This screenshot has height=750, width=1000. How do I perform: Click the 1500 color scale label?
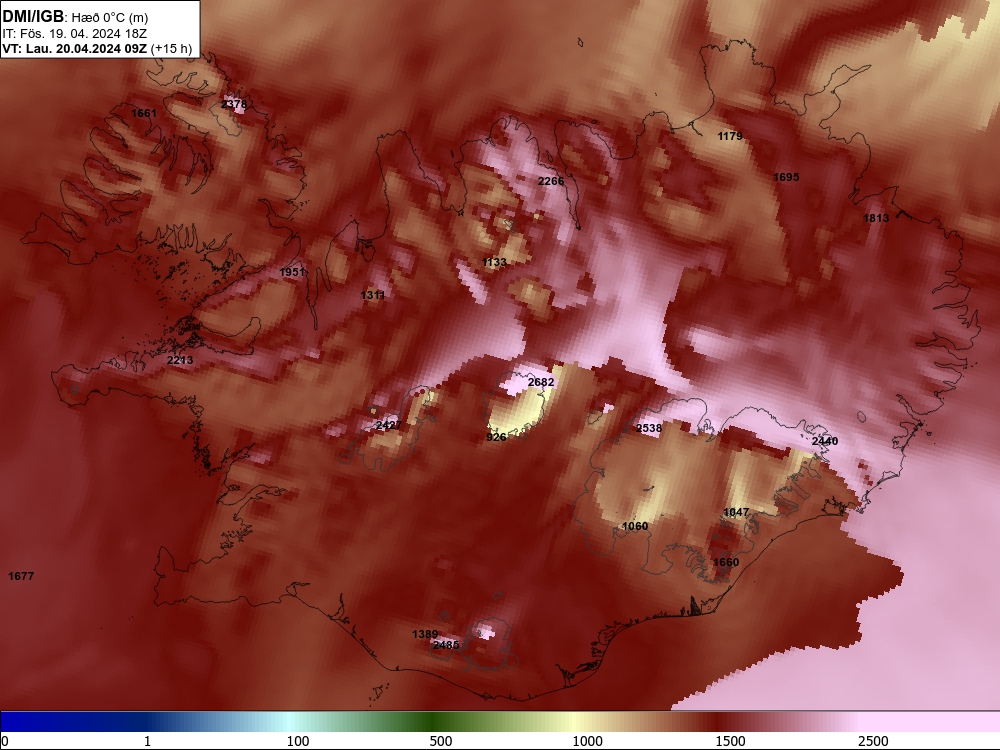click(x=730, y=741)
